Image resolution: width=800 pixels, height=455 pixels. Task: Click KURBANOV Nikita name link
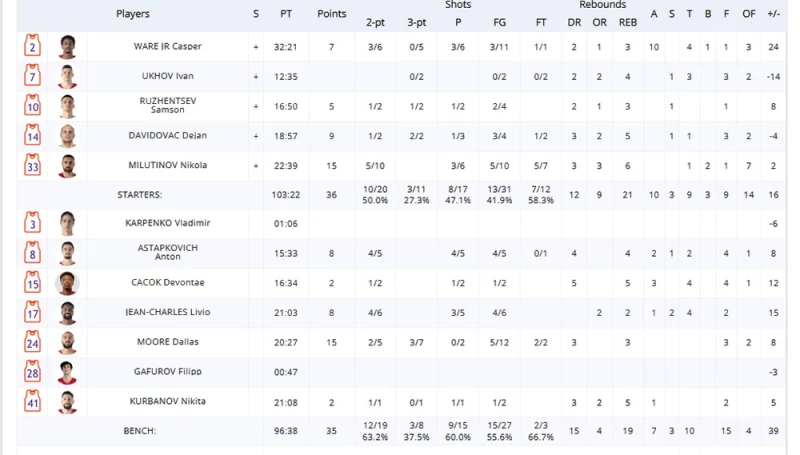167,401
